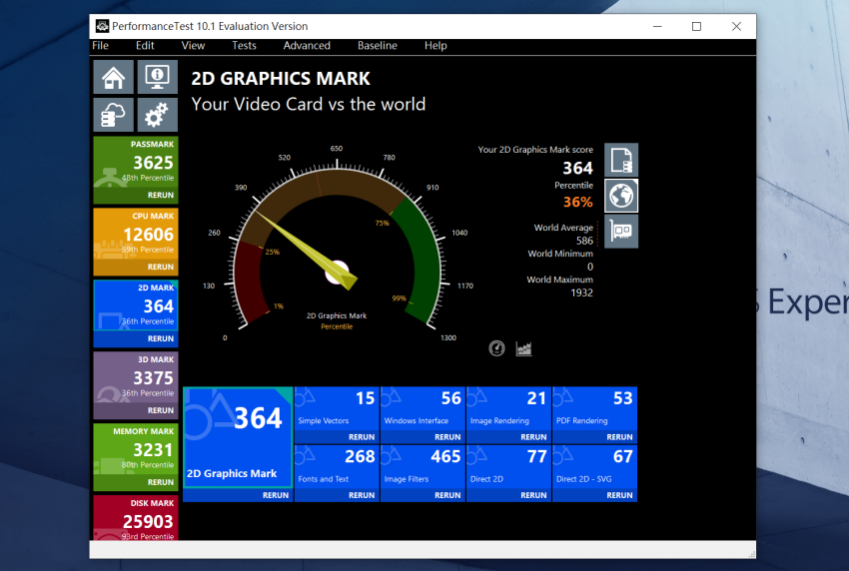Rerun the Direct 2D - SVG test
This screenshot has width=849, height=571.
(619, 495)
